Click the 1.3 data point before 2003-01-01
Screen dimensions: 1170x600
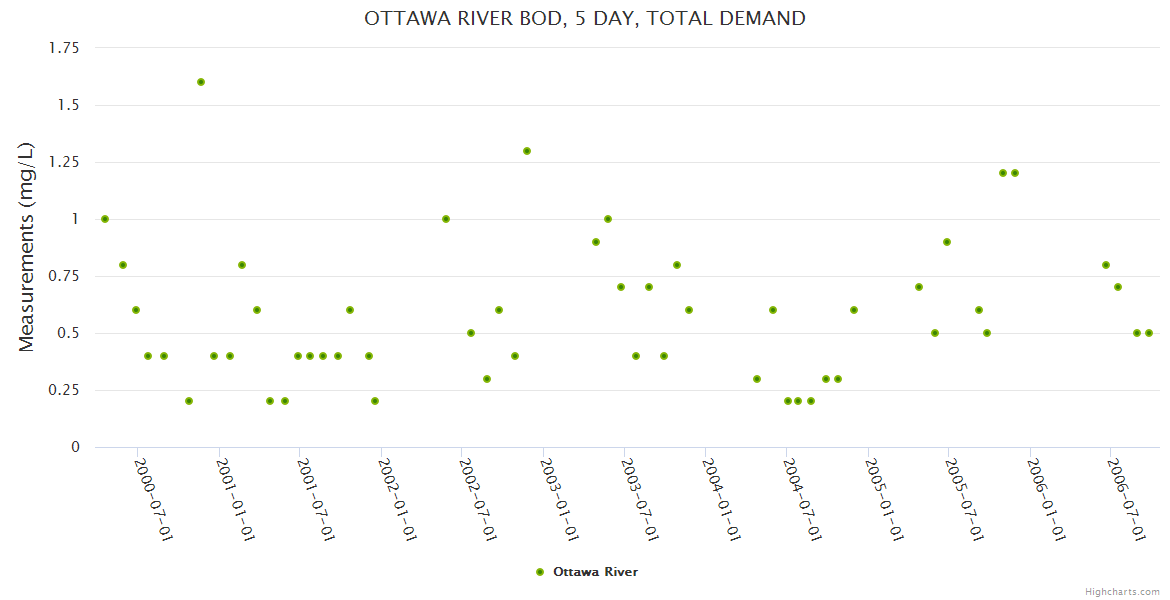click(x=527, y=151)
